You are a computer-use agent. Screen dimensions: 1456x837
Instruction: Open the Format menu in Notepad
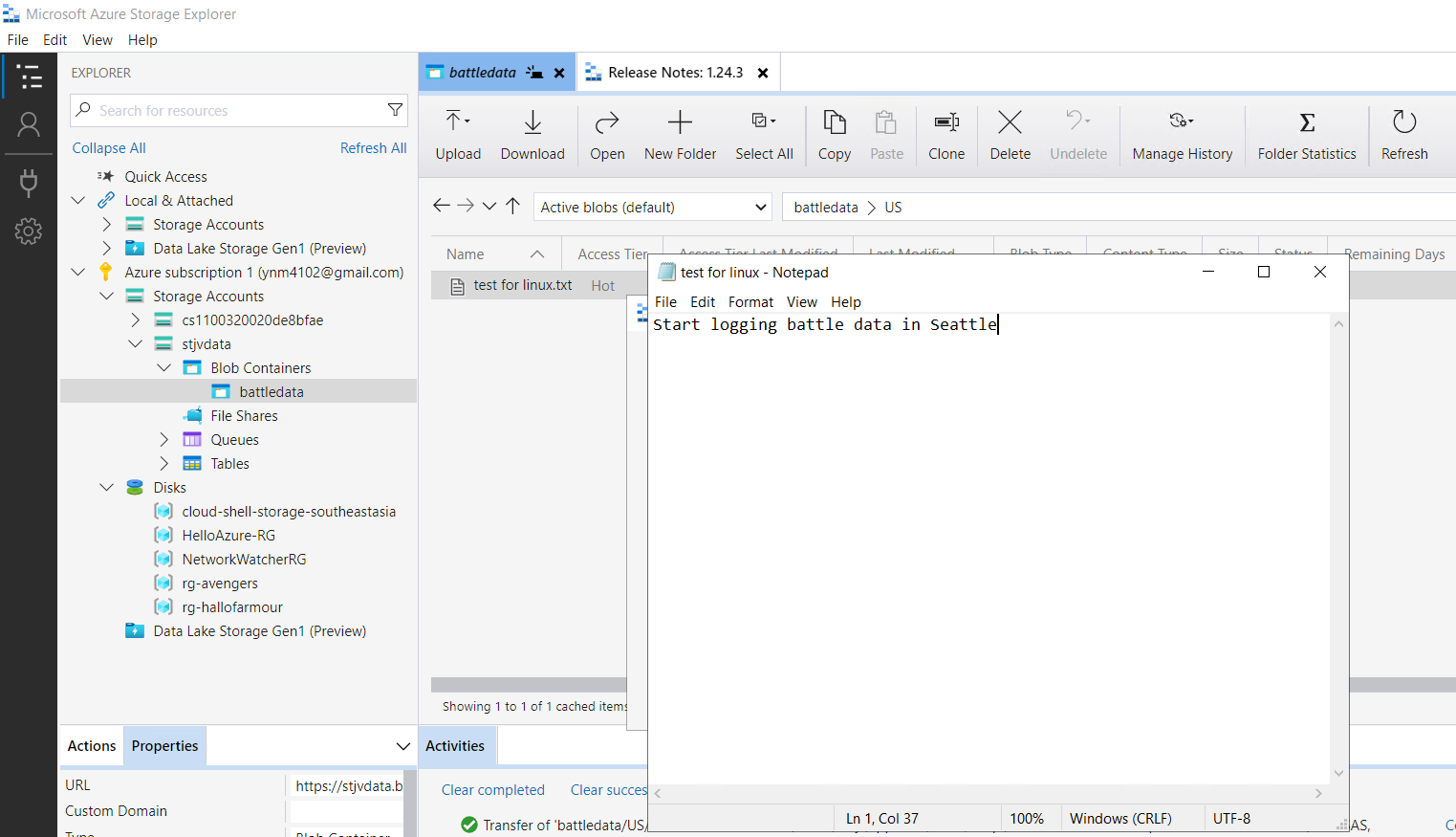click(x=750, y=301)
